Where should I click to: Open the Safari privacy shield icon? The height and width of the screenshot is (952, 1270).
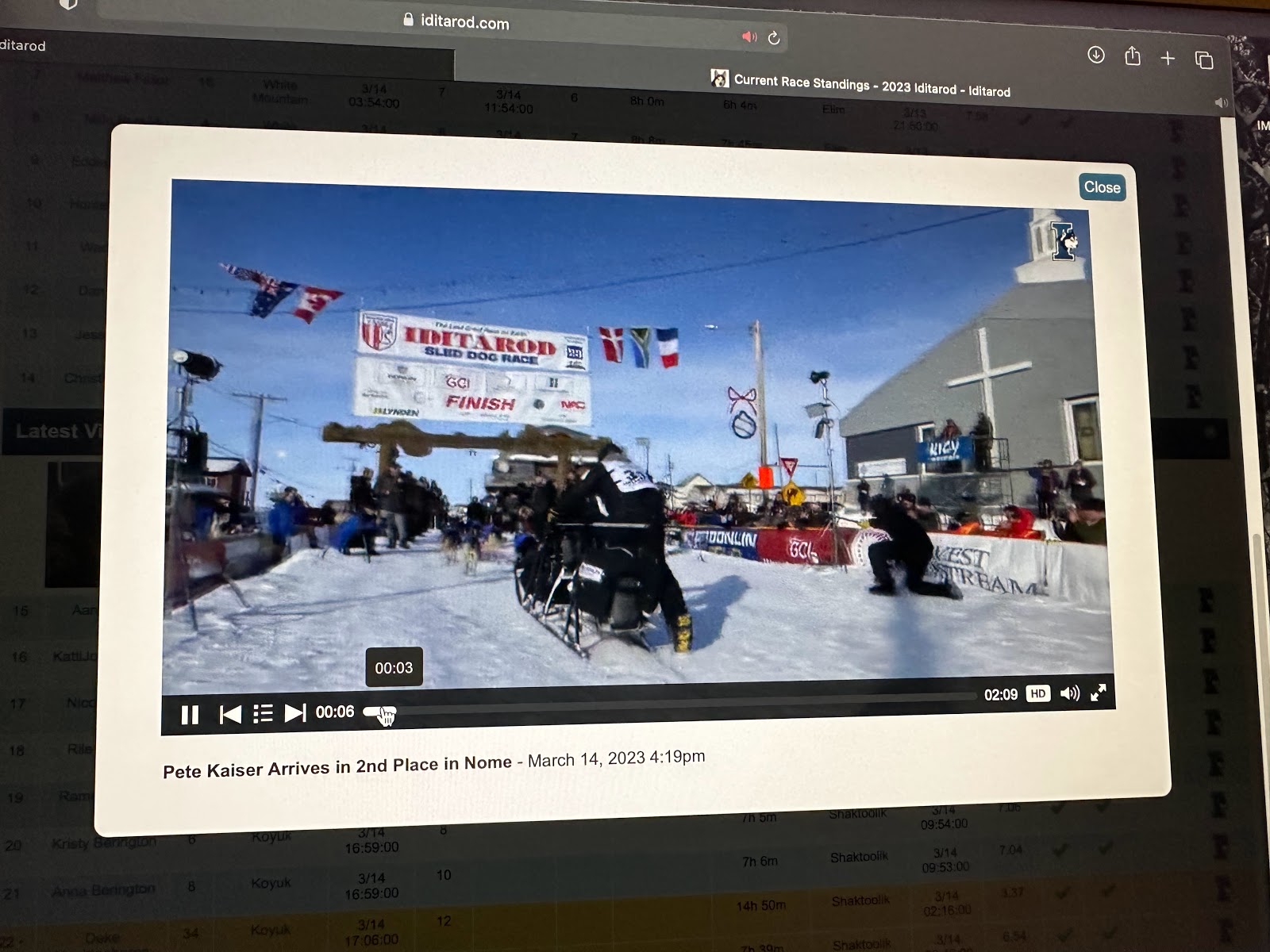(x=68, y=4)
